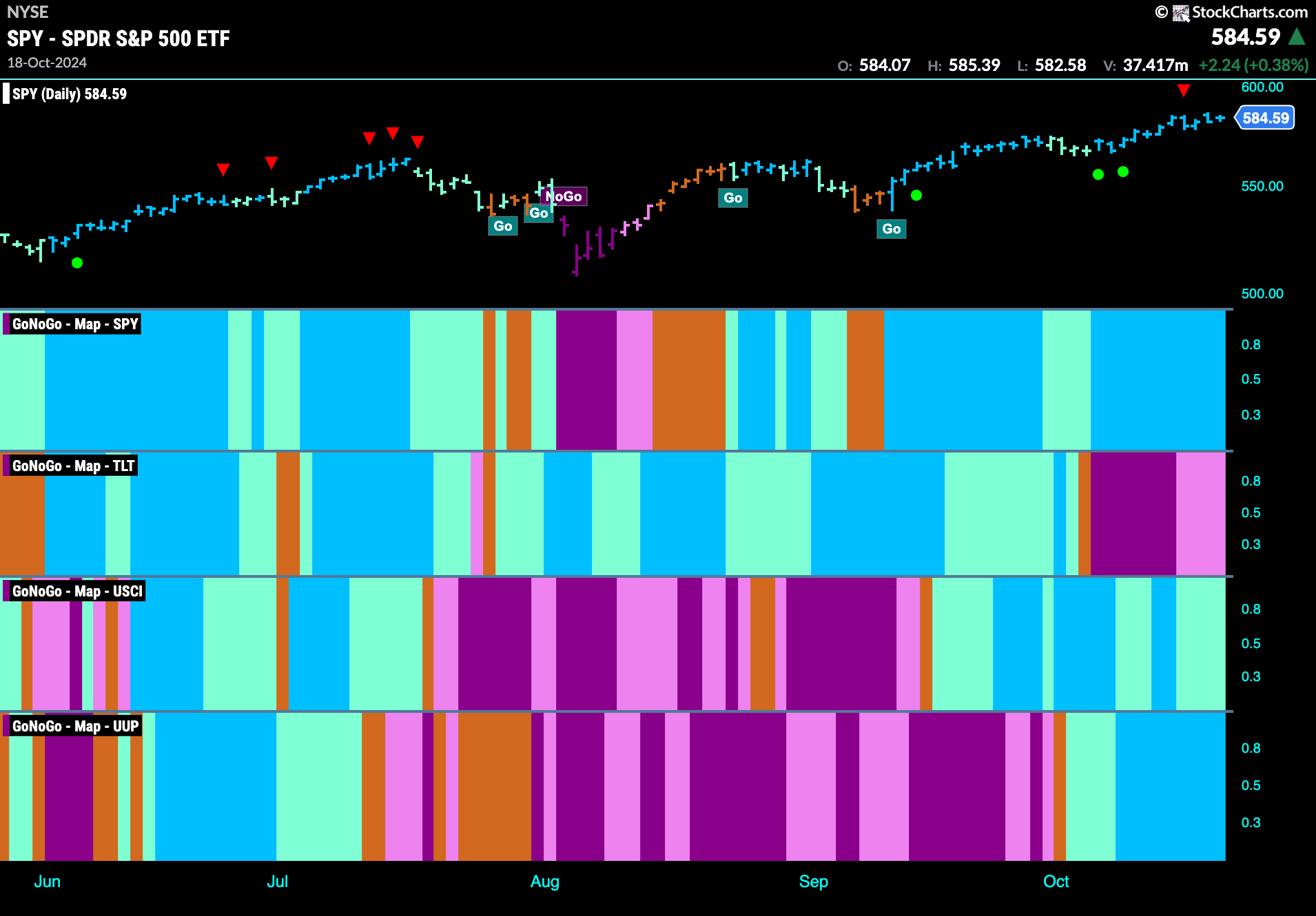Click the SPY (Daily) 584.59 legend

(x=69, y=94)
